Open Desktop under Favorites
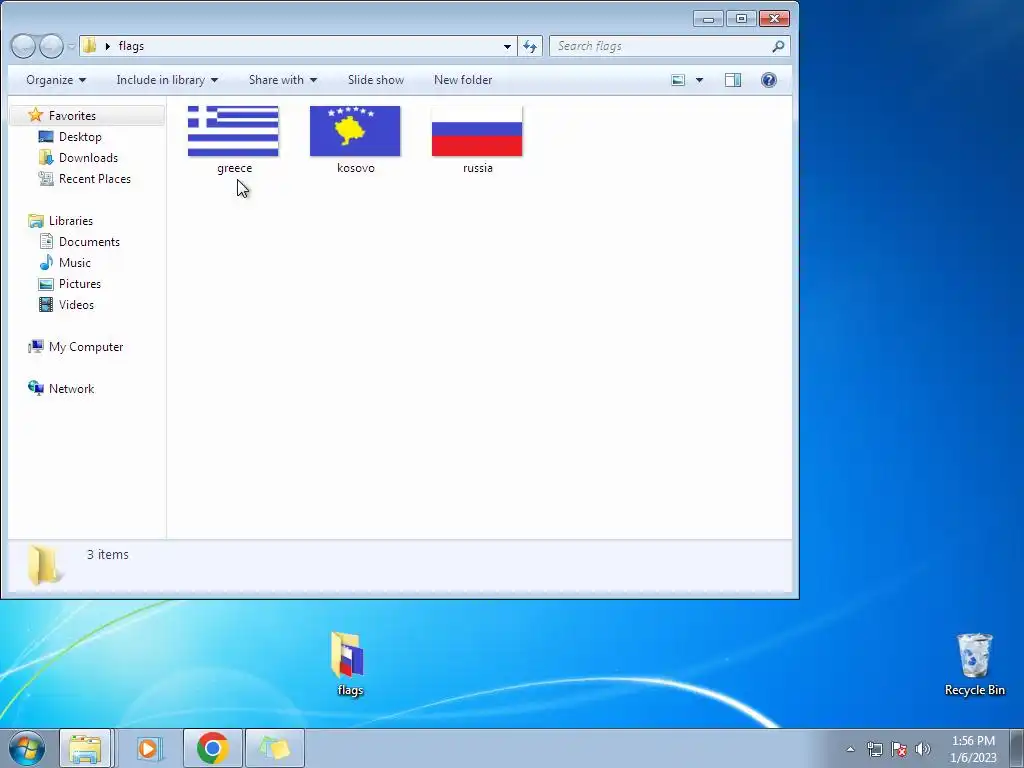Image resolution: width=1024 pixels, height=768 pixels. [x=80, y=136]
